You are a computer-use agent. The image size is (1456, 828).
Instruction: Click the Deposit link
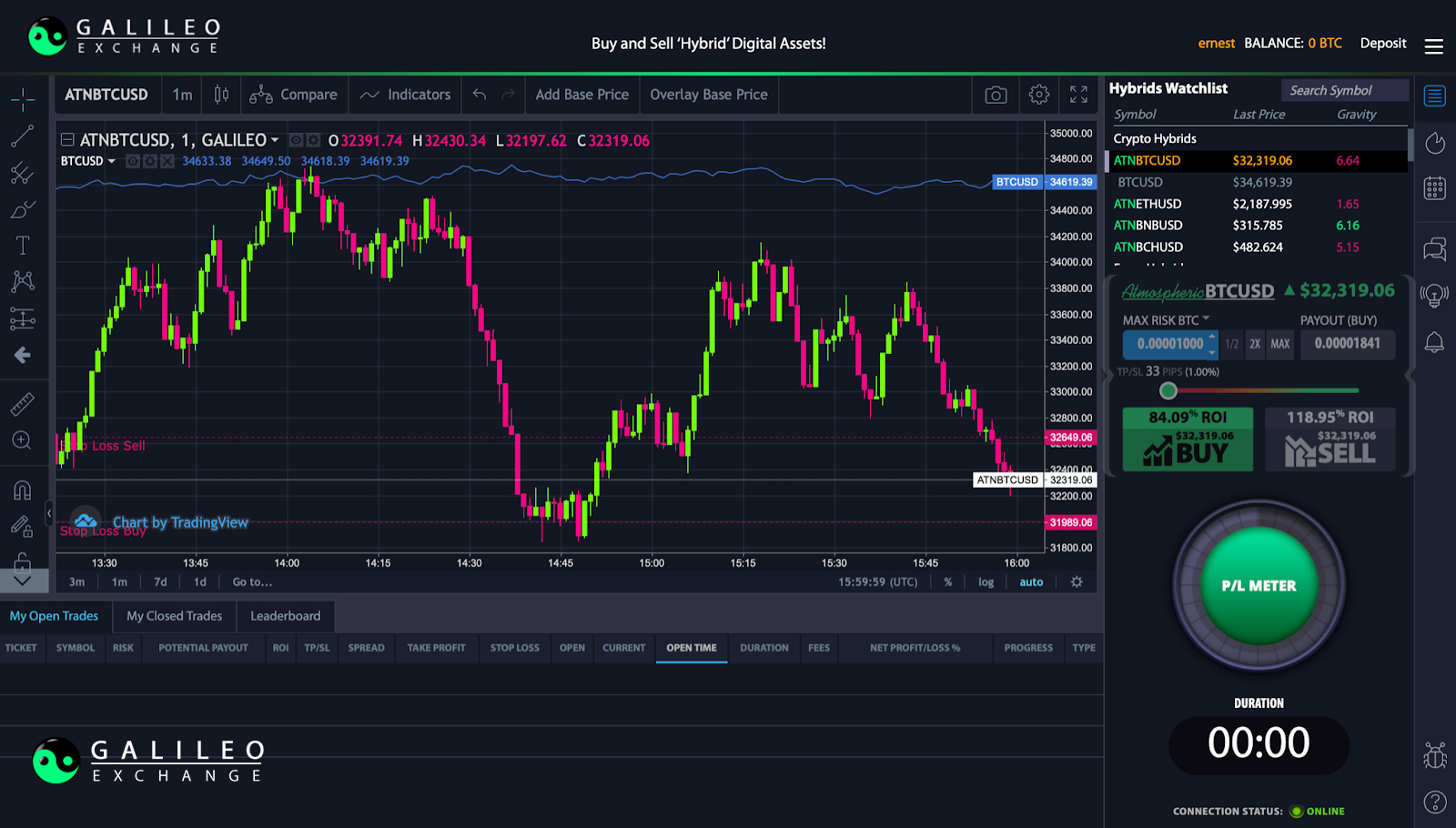[1383, 43]
